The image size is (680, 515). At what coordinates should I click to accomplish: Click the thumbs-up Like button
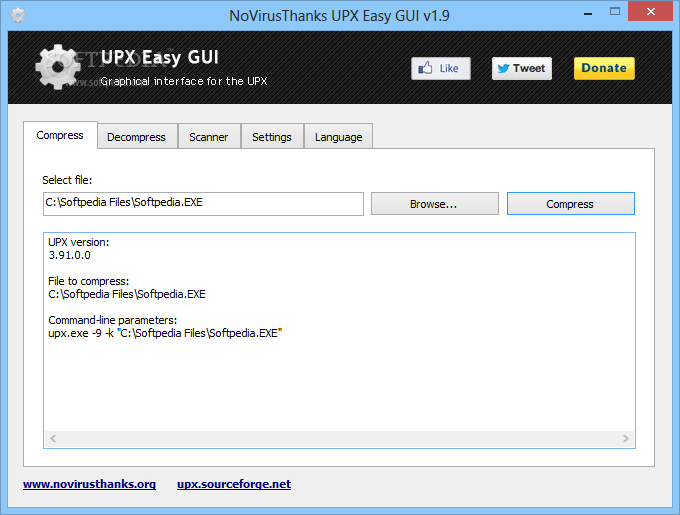441,68
